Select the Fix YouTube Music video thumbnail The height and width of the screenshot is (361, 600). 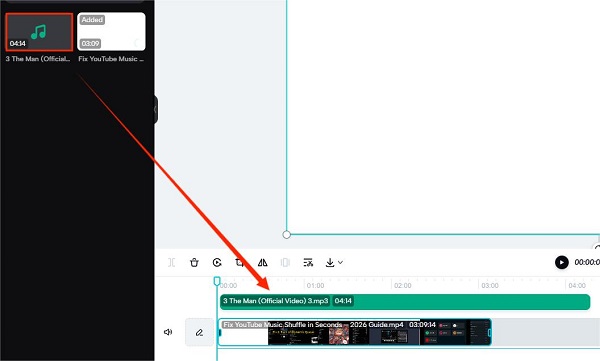[x=111, y=32]
